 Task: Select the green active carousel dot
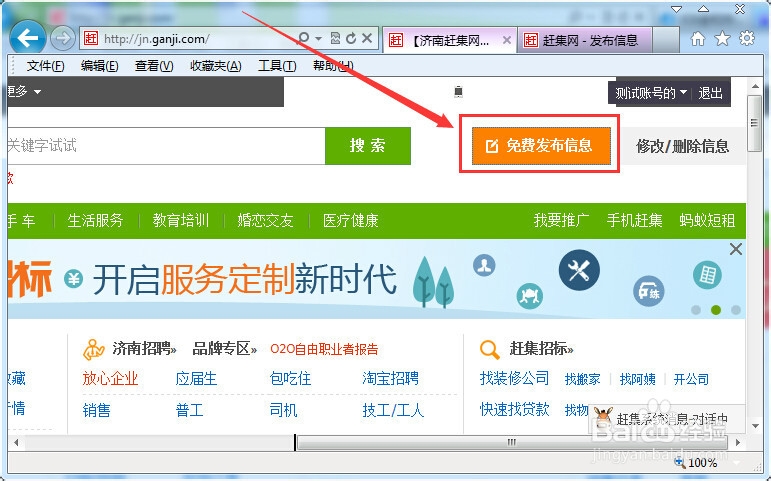pos(716,310)
